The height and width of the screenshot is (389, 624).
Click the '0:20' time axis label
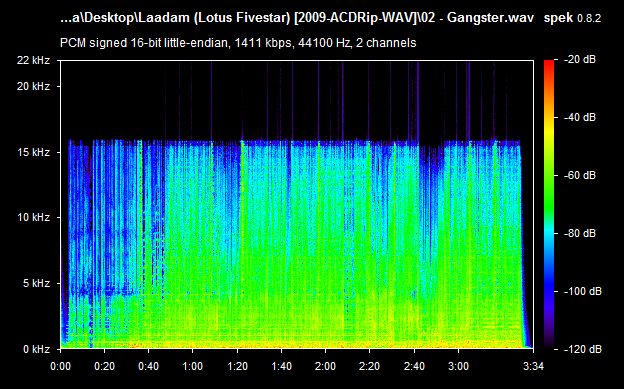point(105,366)
